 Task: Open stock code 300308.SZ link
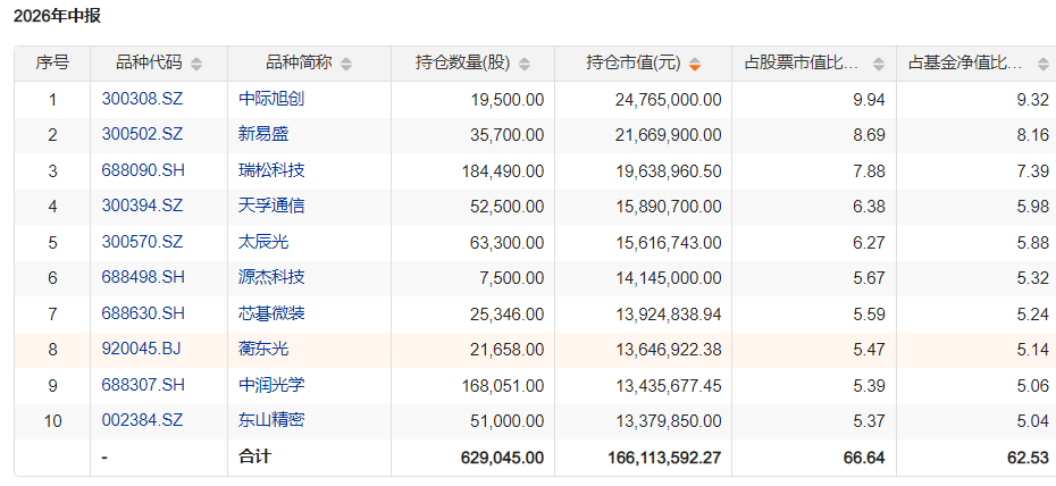pos(142,100)
